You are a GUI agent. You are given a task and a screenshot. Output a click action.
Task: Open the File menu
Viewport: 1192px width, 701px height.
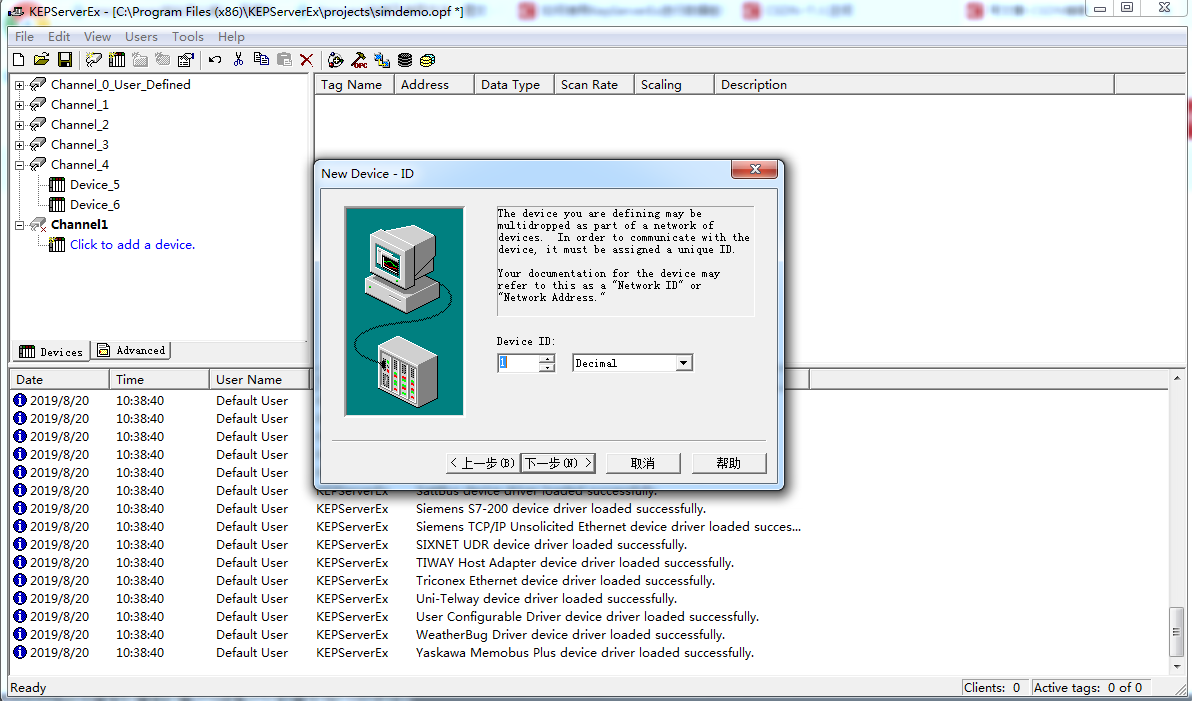click(x=24, y=36)
